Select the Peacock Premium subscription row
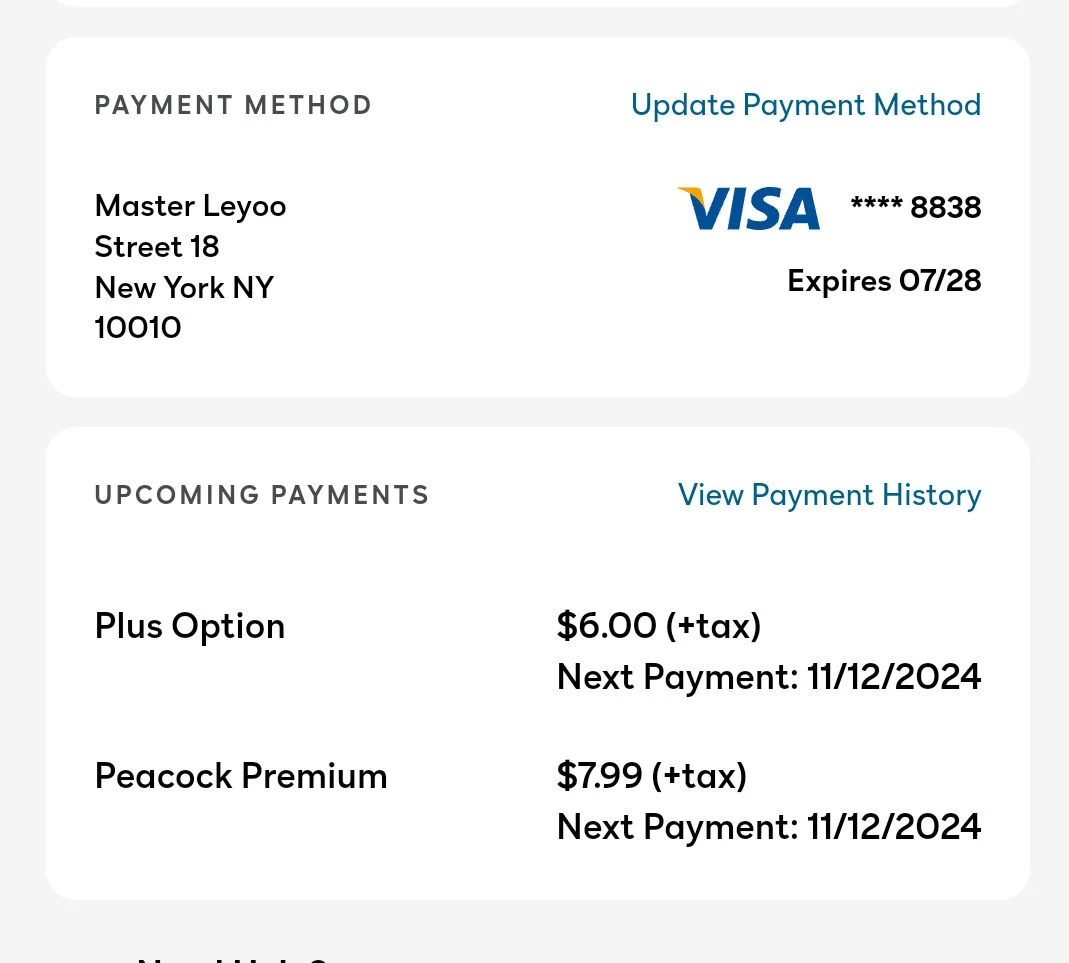 click(537, 801)
